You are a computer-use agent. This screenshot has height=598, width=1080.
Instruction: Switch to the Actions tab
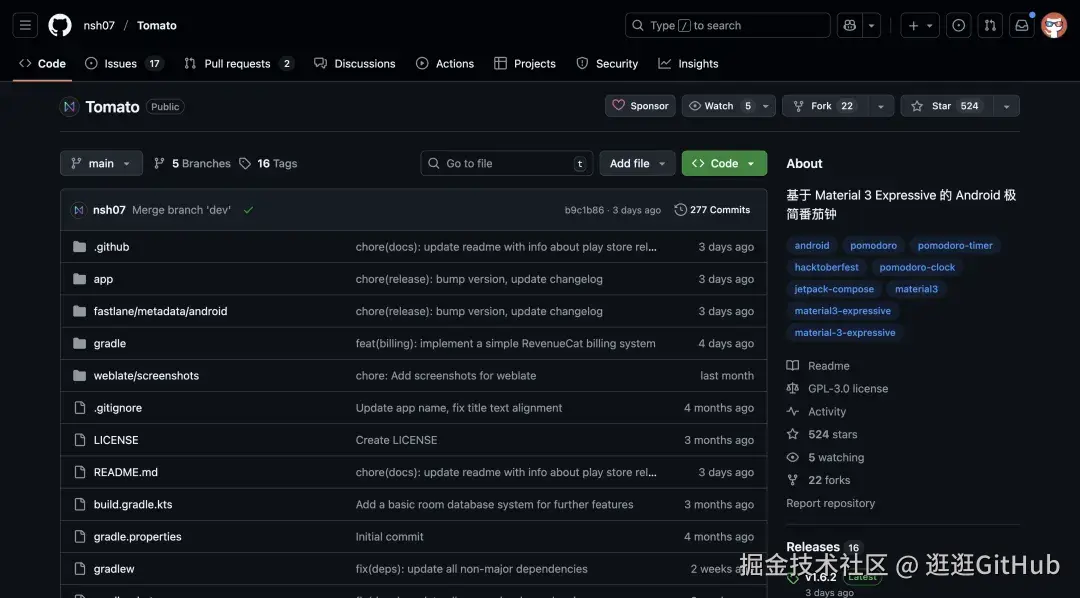445,63
